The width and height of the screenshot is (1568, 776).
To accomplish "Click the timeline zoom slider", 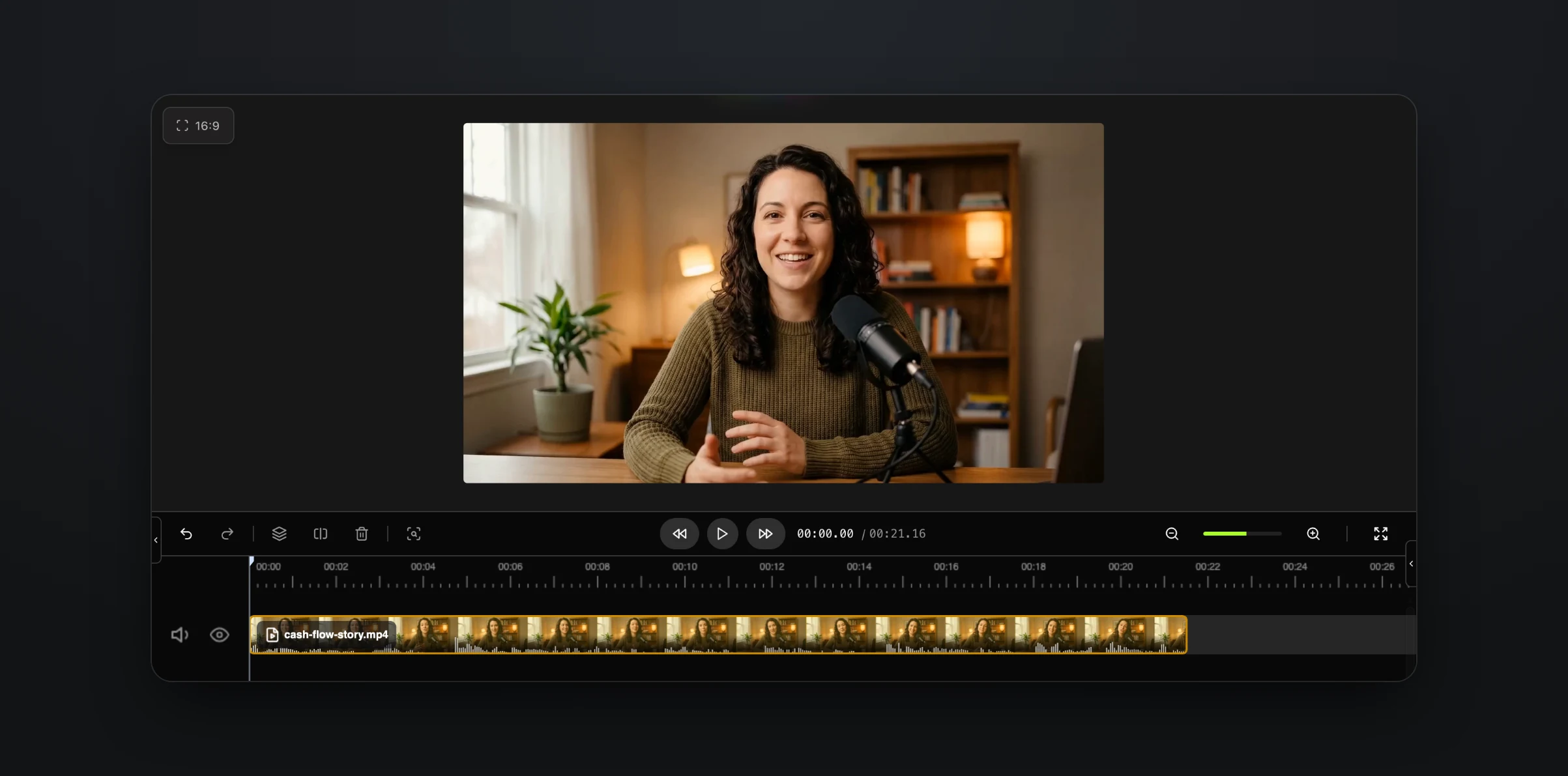I will tap(1242, 534).
